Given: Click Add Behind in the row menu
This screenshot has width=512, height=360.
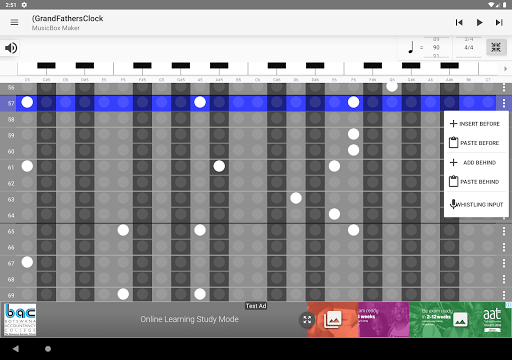Looking at the screenshot, I should (475, 163).
